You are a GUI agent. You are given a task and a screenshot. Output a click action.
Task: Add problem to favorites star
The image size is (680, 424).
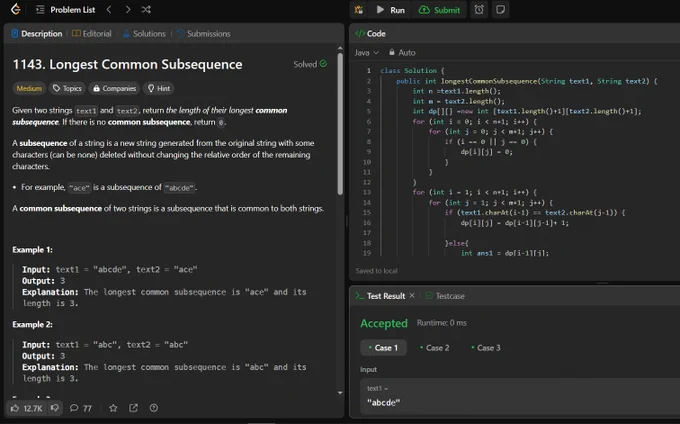coord(113,408)
